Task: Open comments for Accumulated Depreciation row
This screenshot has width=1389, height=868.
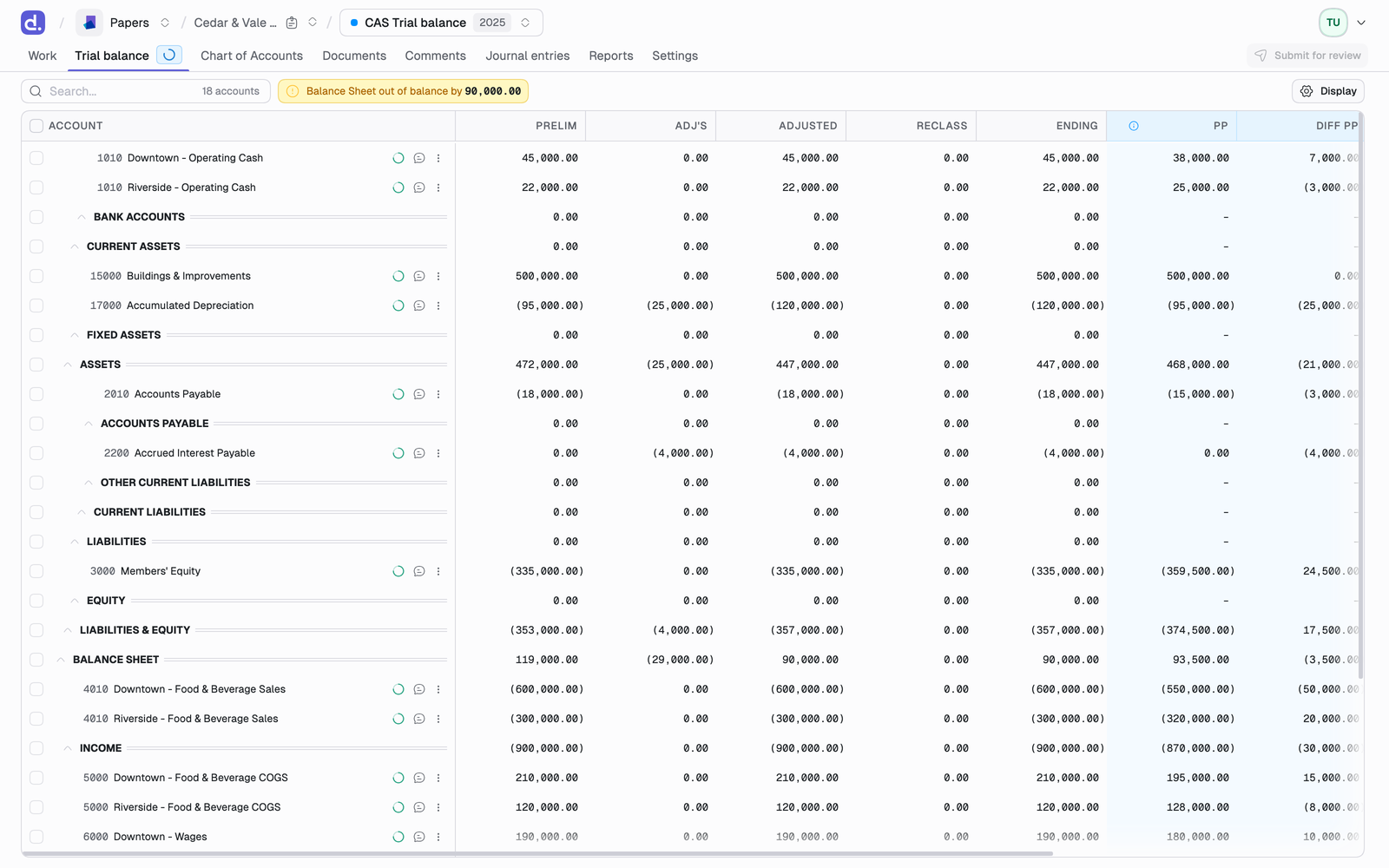Action: (419, 306)
